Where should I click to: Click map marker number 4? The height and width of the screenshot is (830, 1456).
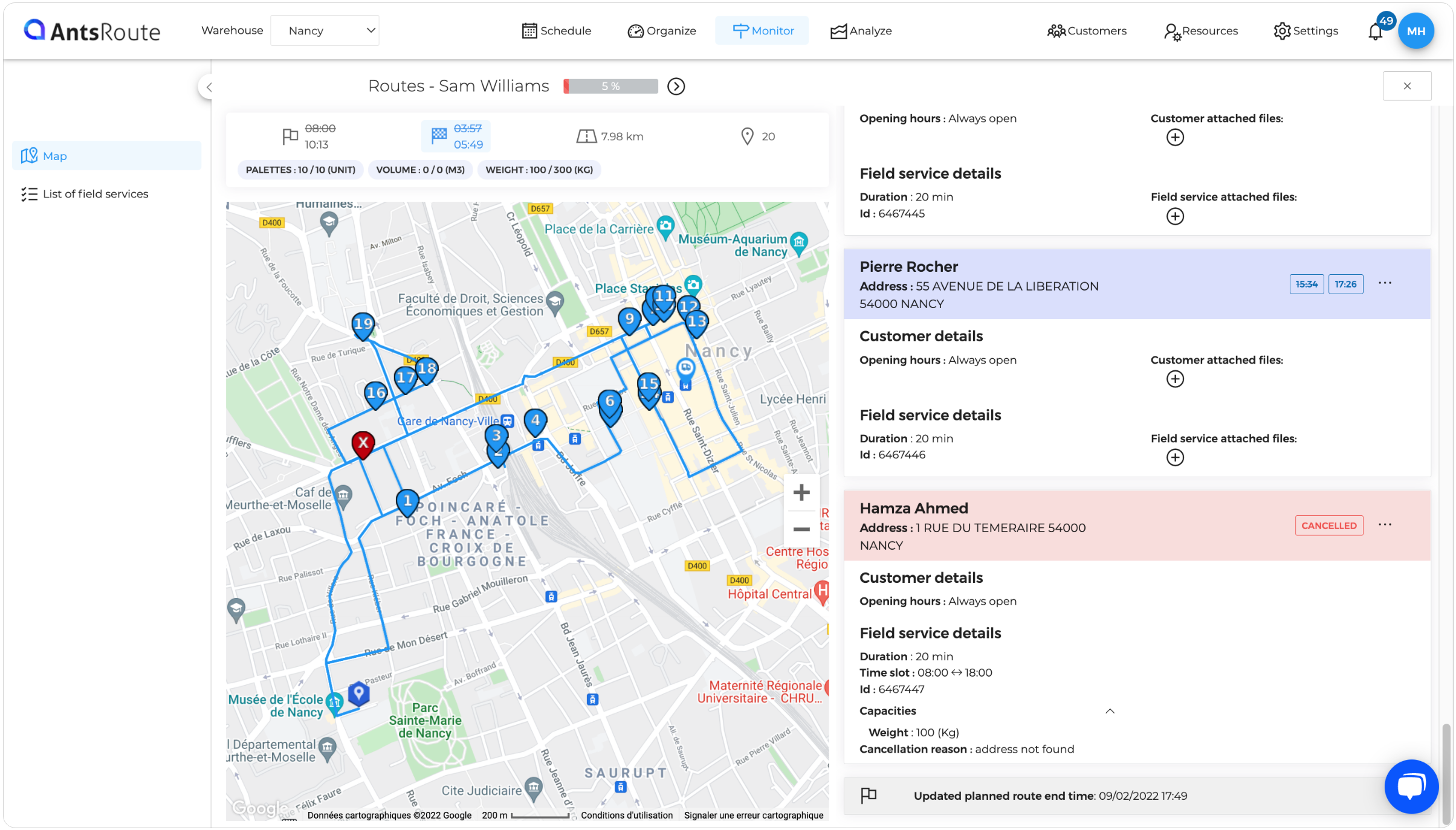tap(535, 422)
